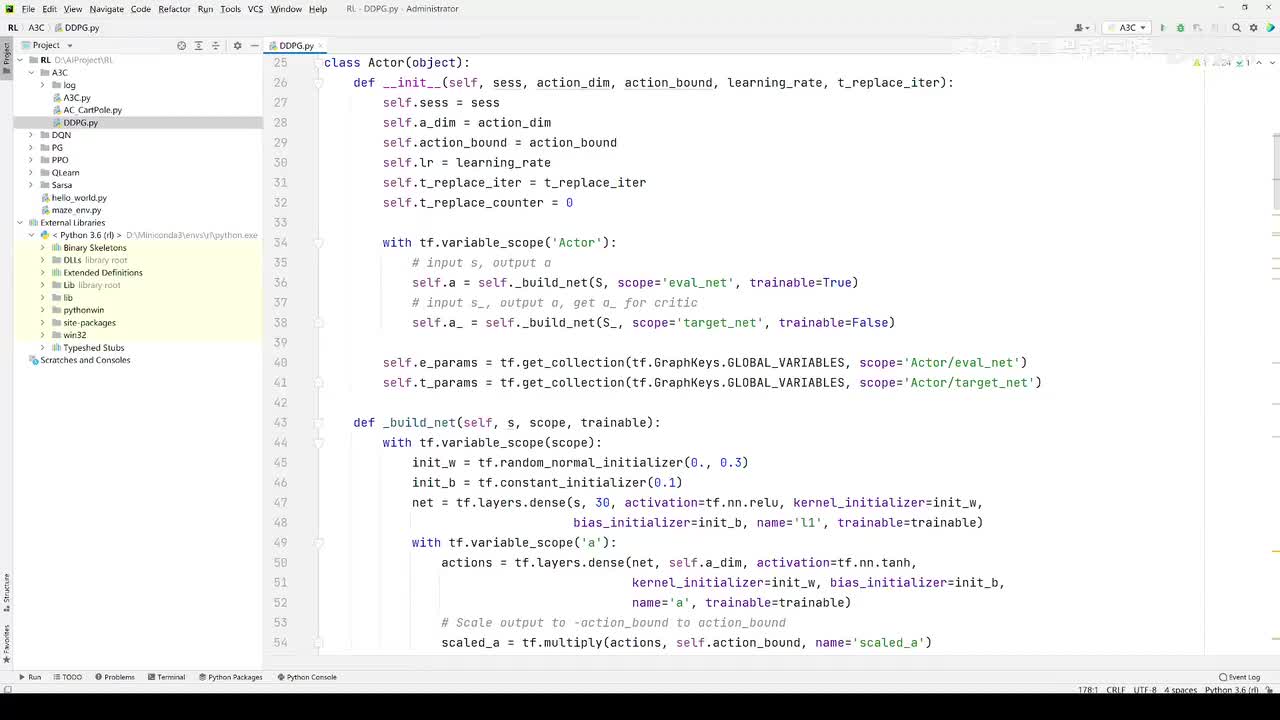Open Search Everywhere magnifier
Screen dimensions: 1280x720
coord(1236,28)
